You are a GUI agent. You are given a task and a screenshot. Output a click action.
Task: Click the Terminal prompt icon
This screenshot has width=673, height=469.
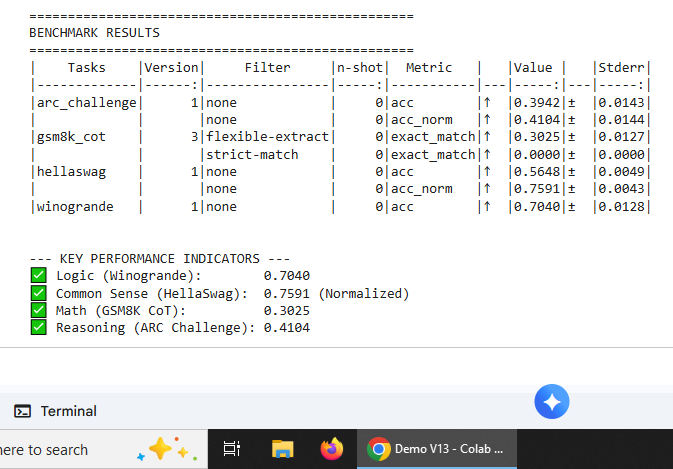pos(22,411)
